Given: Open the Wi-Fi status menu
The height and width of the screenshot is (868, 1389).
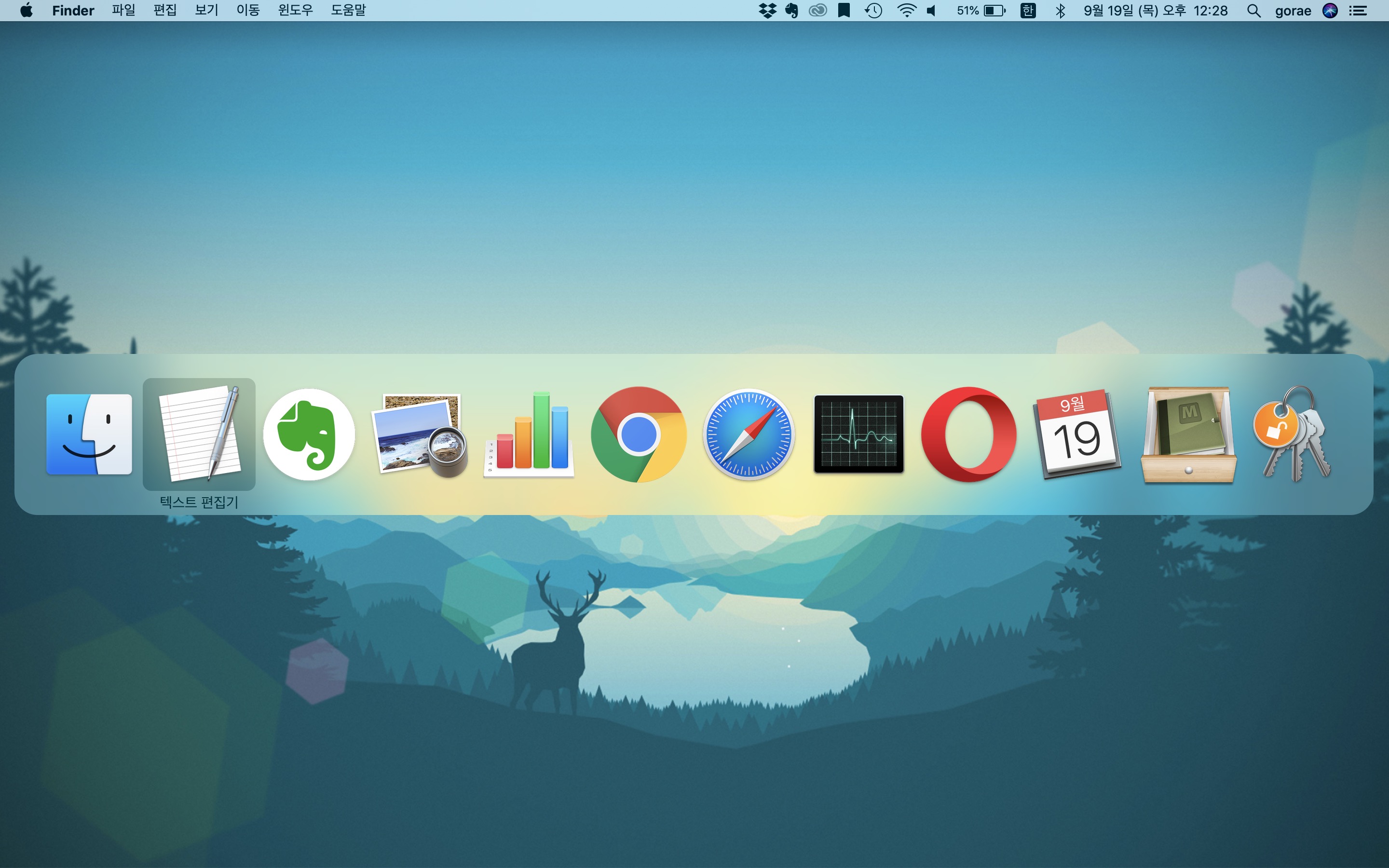Looking at the screenshot, I should pos(906,10).
